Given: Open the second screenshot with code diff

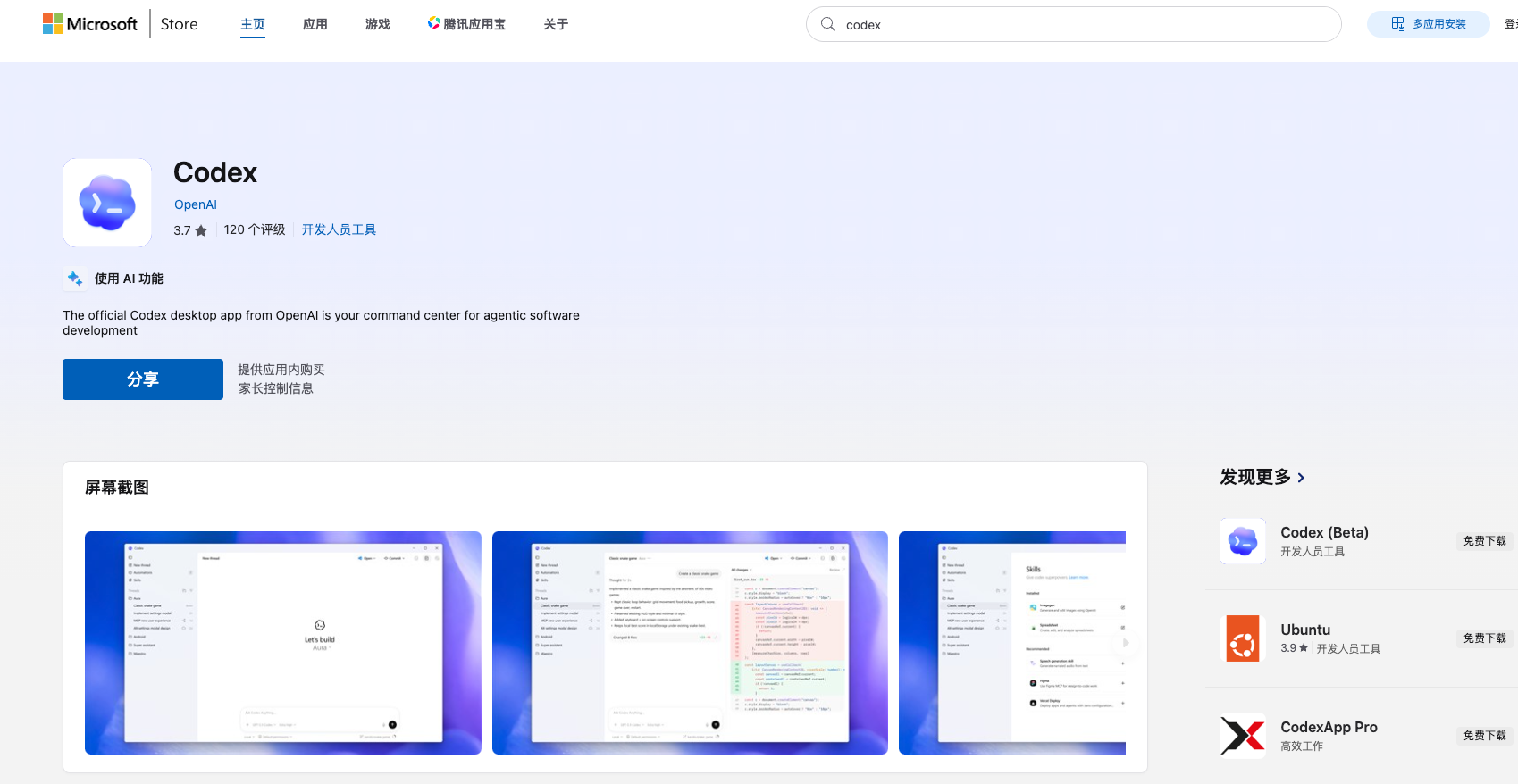Looking at the screenshot, I should click(x=690, y=643).
